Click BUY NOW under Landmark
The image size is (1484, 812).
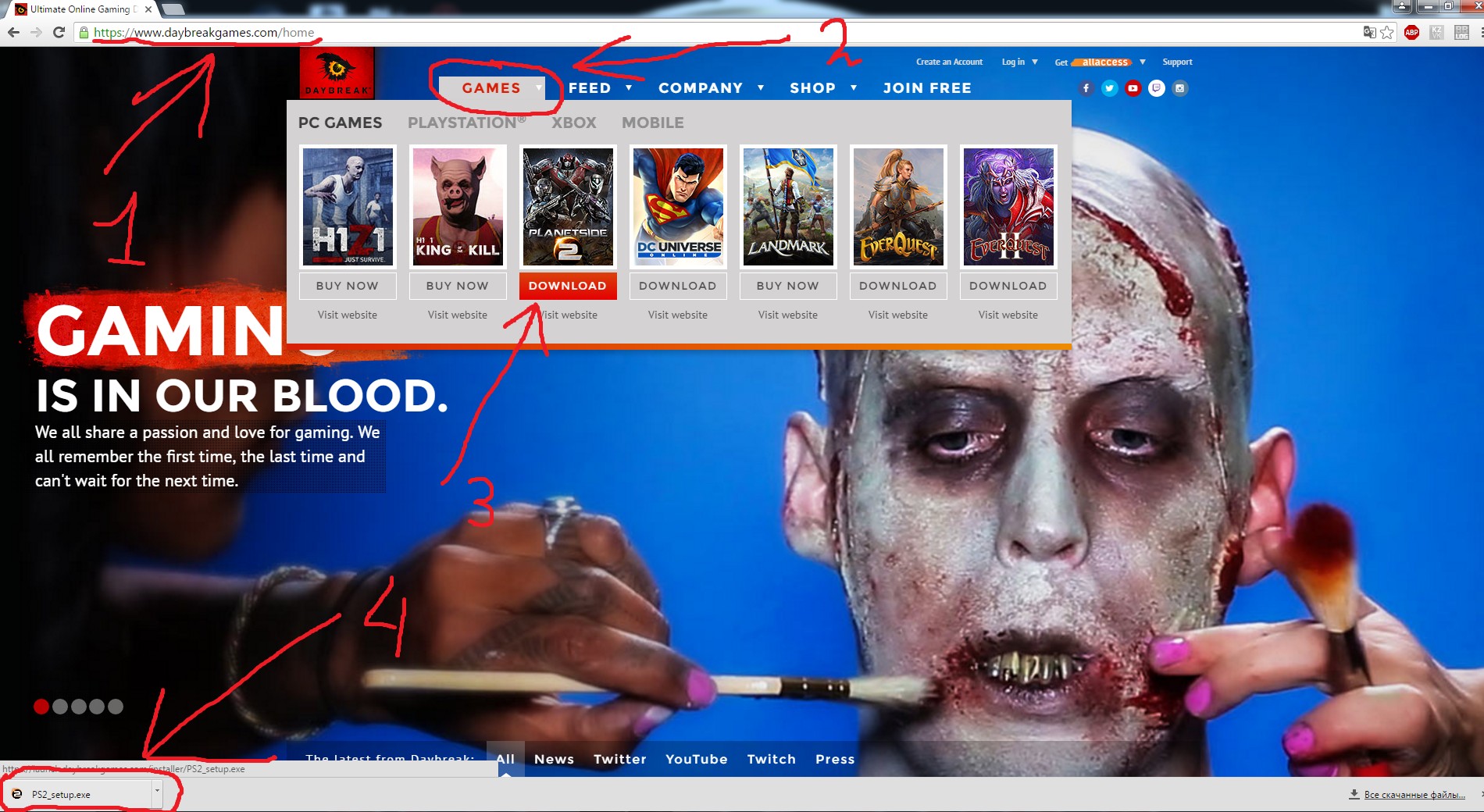(x=788, y=286)
